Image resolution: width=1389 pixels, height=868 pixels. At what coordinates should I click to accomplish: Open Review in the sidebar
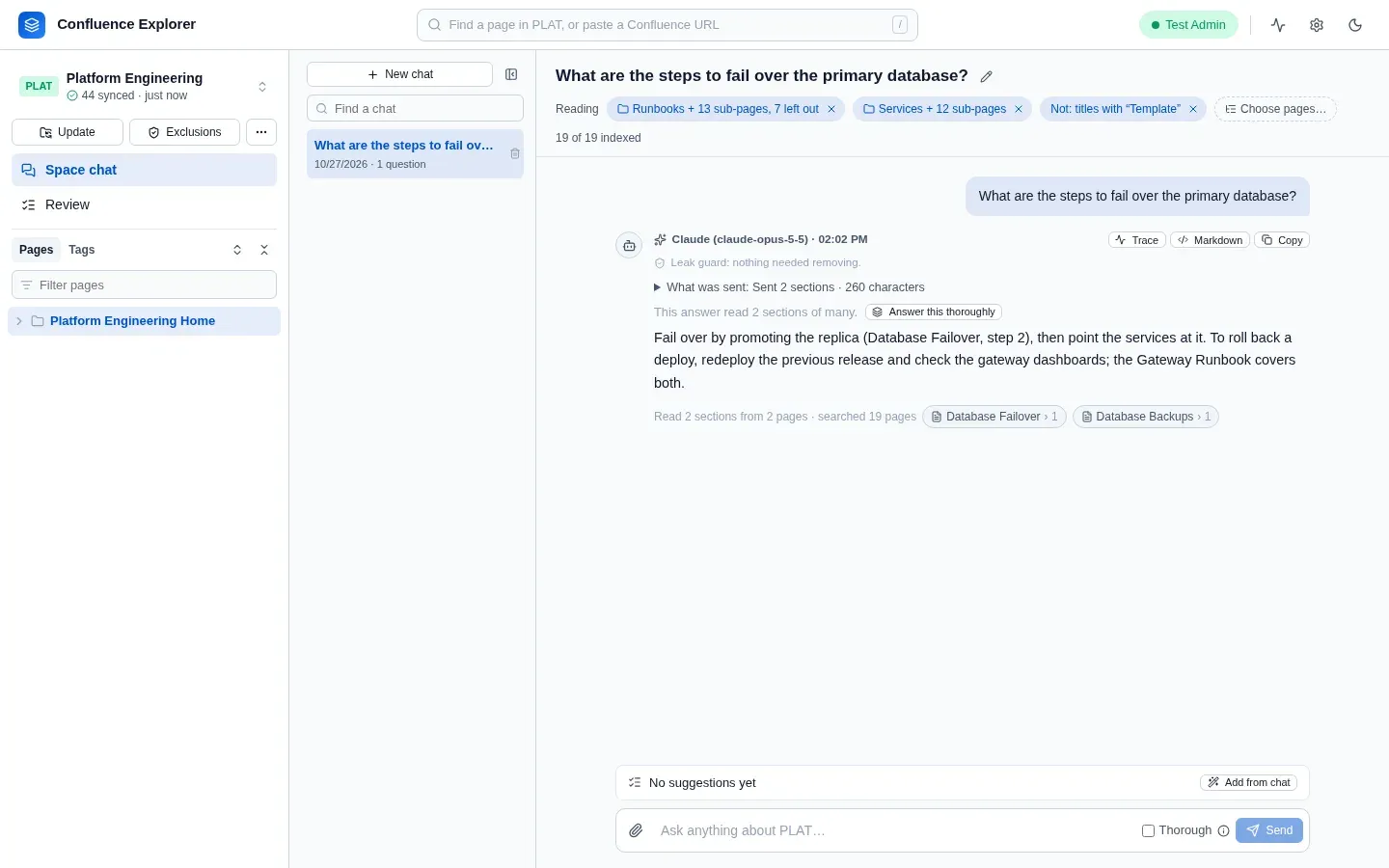(144, 204)
